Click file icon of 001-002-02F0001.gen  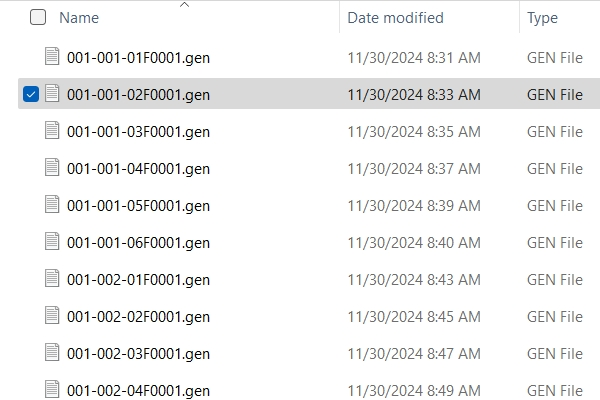53,316
